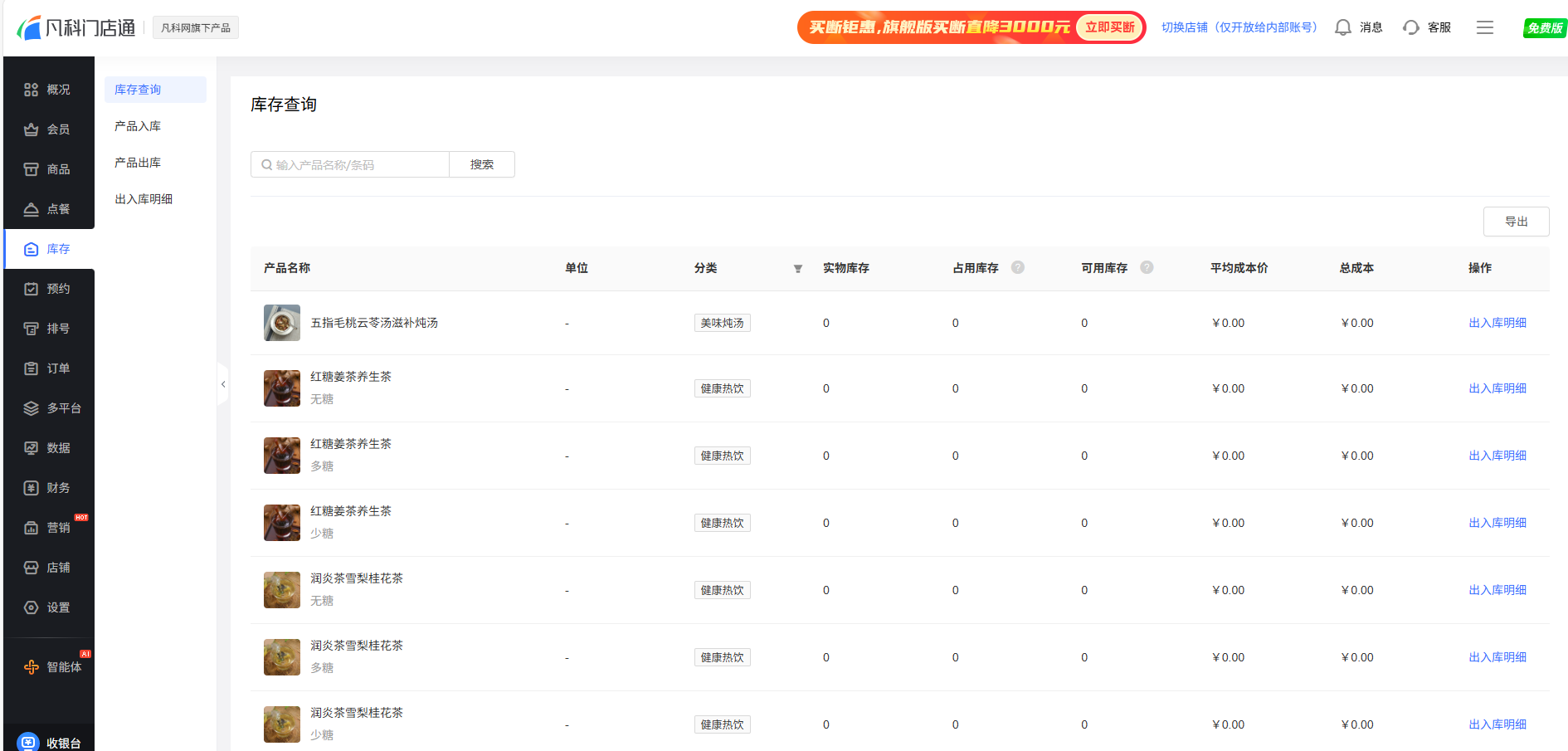Click help icon beside 可用库存
Image resolution: width=1568 pixels, height=751 pixels.
click(x=1147, y=267)
